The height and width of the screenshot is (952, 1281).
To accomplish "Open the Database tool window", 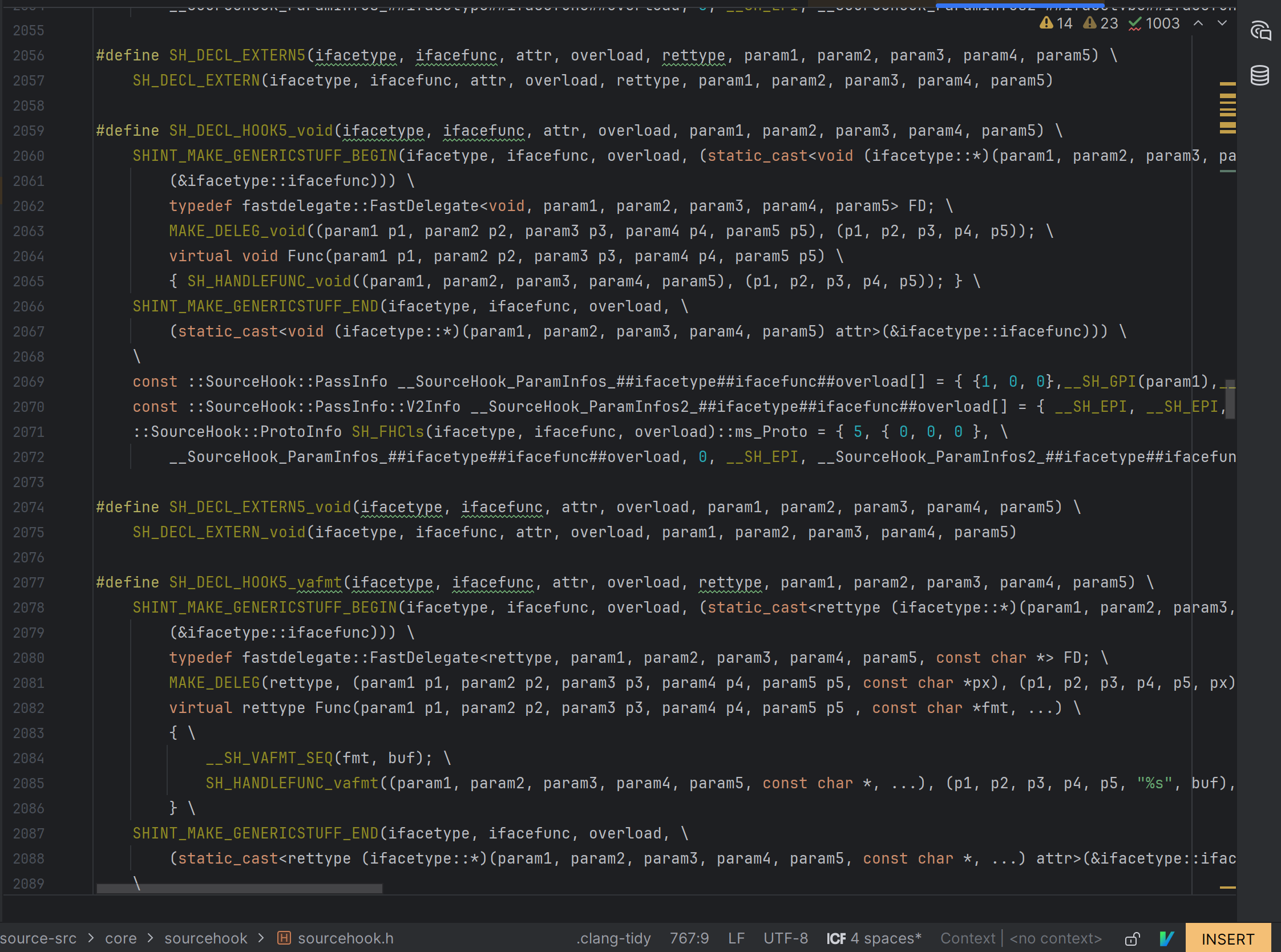I will tap(1260, 75).
